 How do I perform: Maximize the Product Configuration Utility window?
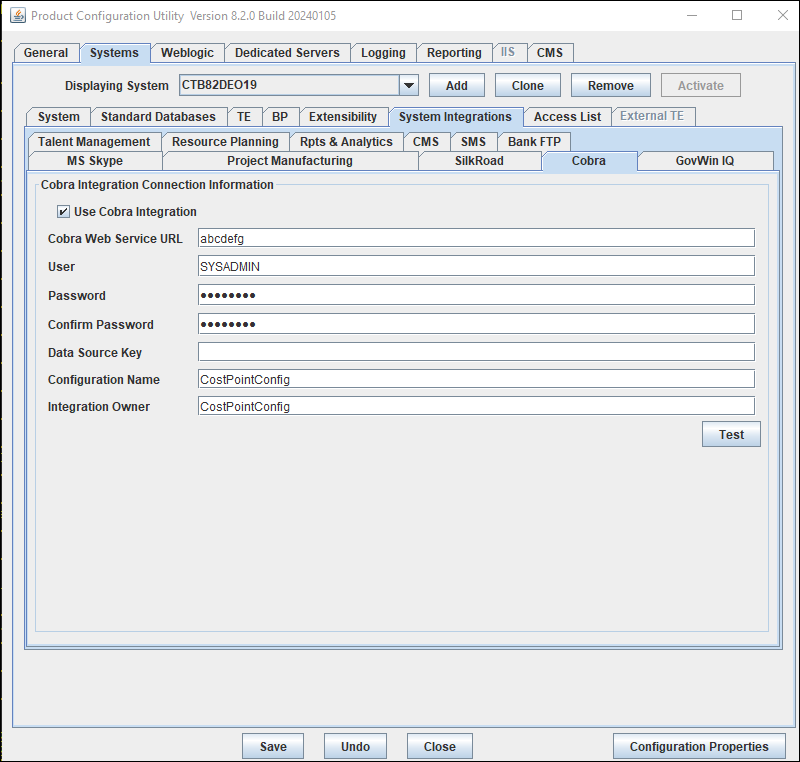click(x=737, y=16)
